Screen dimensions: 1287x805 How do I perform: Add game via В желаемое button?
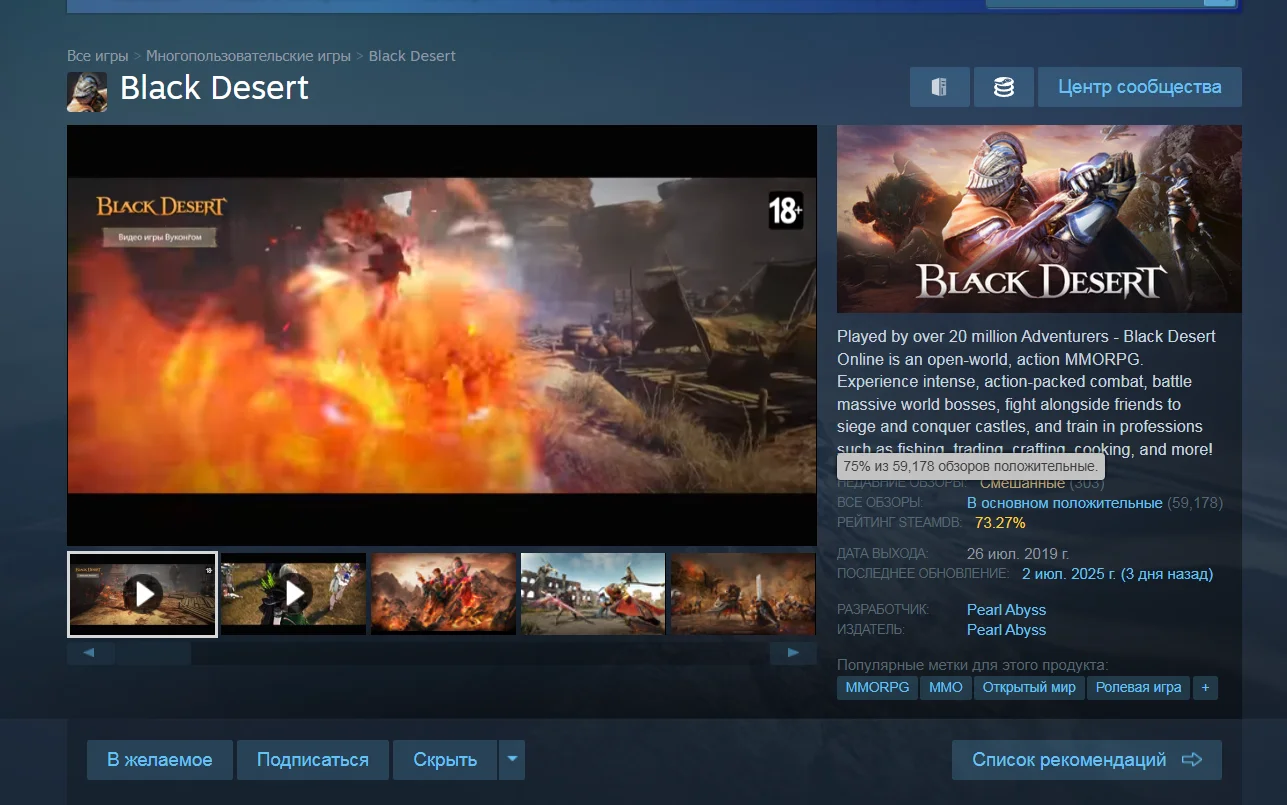160,760
